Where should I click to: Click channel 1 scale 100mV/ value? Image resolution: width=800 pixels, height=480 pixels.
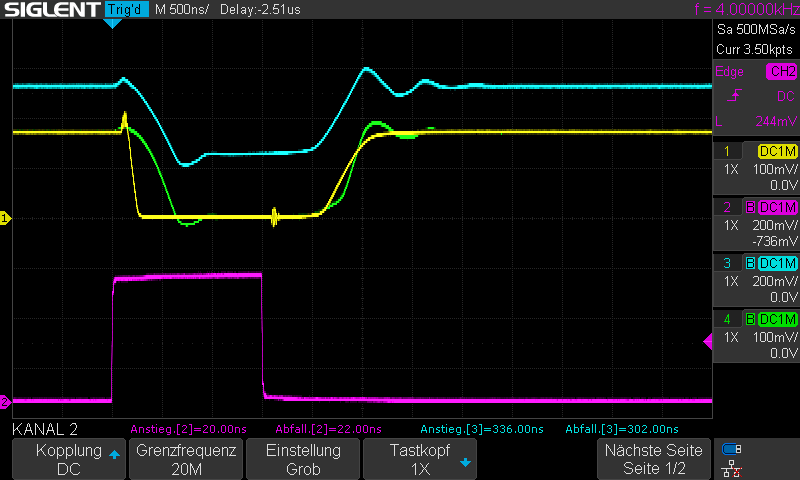[775, 169]
